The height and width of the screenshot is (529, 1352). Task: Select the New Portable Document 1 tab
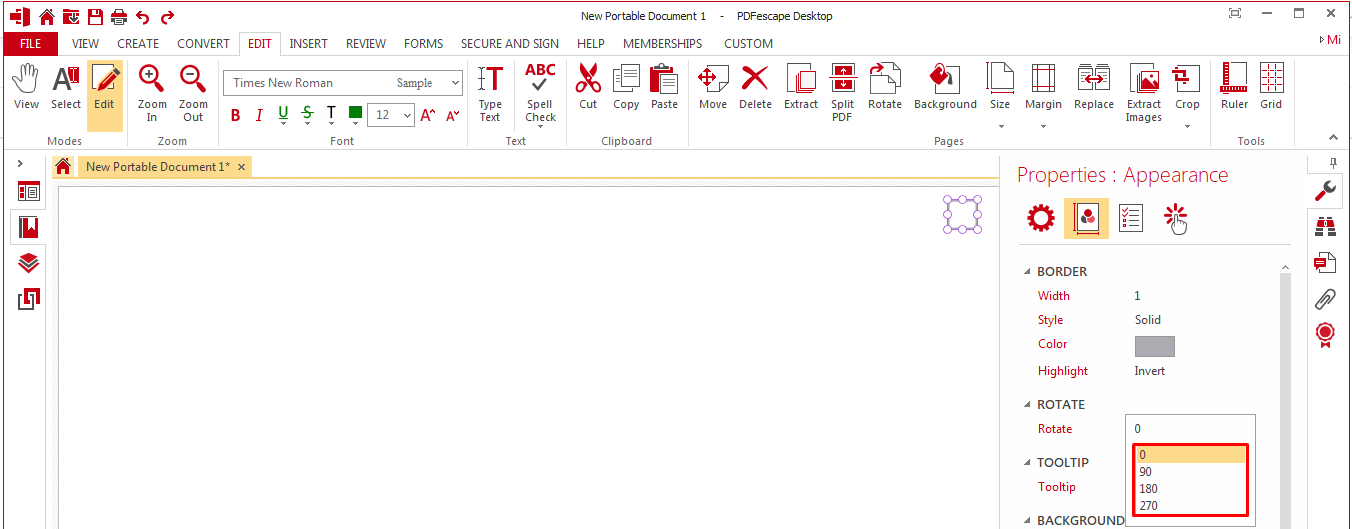click(157, 167)
